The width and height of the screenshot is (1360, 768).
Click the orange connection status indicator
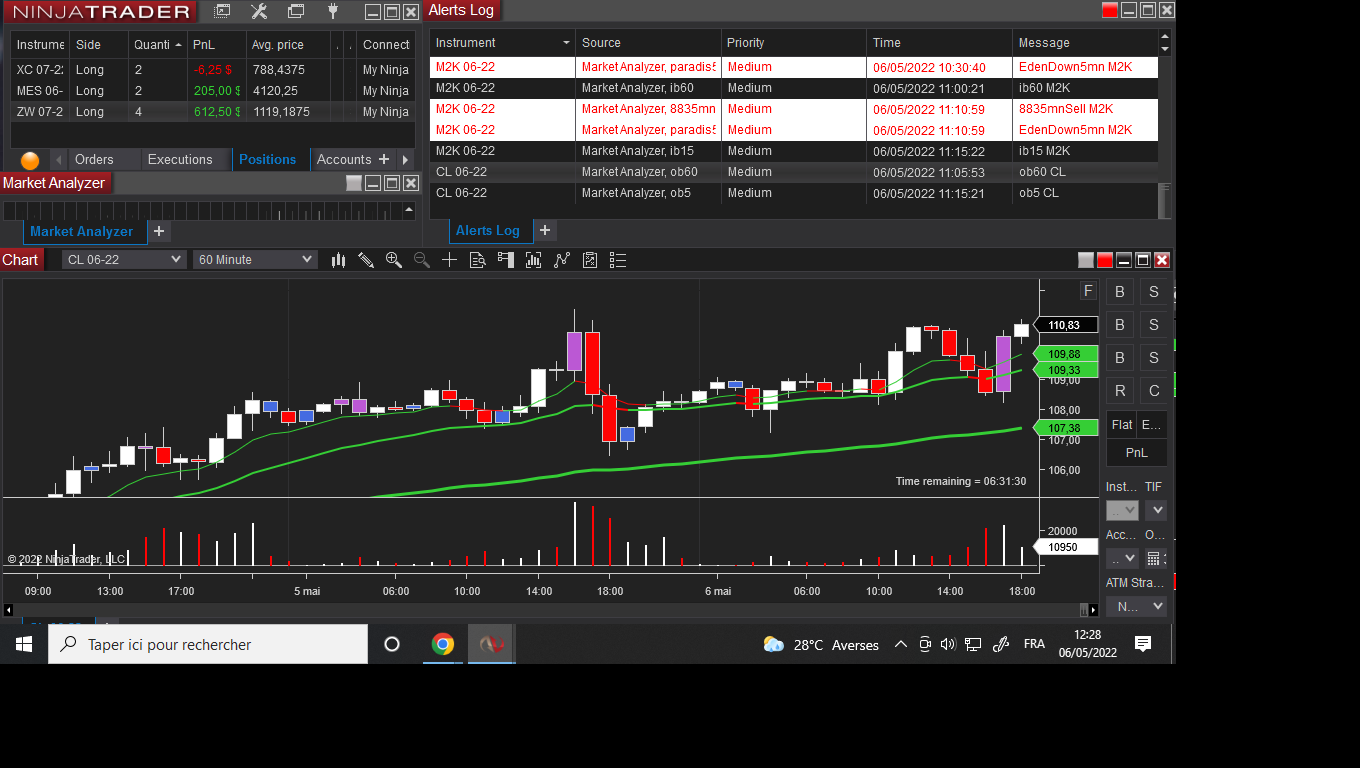30,160
